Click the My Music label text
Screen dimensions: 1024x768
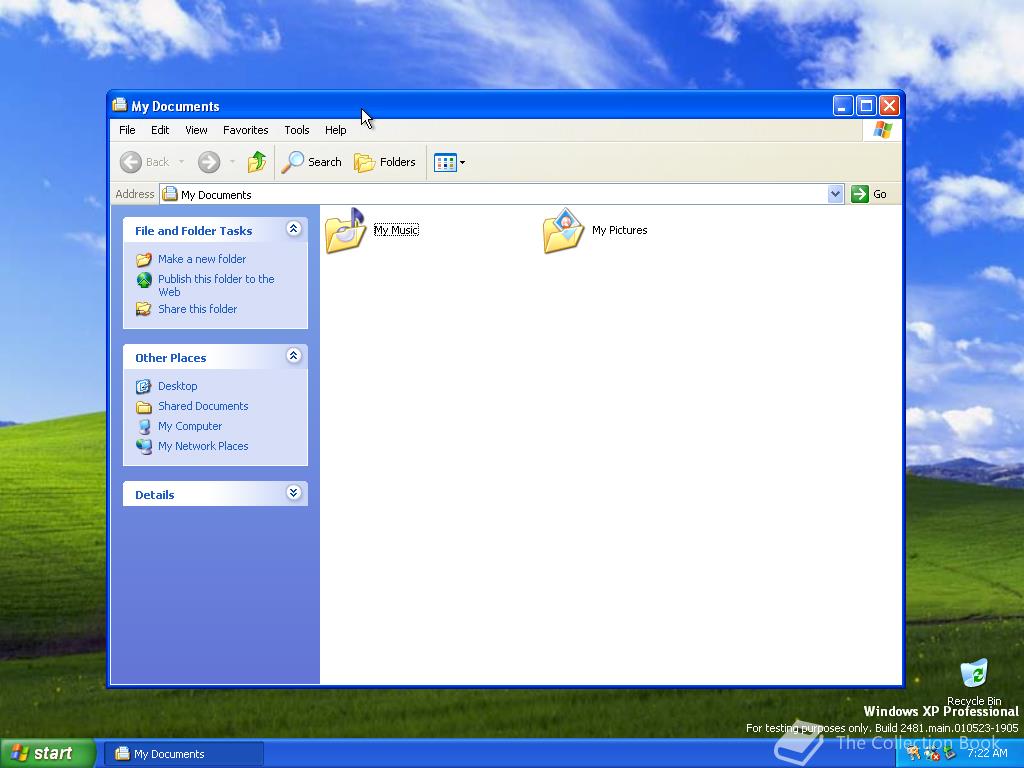pyautogui.click(x=396, y=230)
